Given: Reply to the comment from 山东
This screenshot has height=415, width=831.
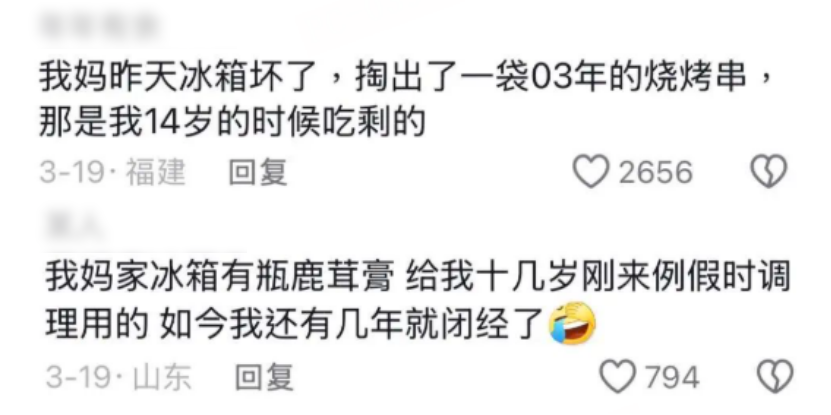Looking at the screenshot, I should [x=264, y=377].
